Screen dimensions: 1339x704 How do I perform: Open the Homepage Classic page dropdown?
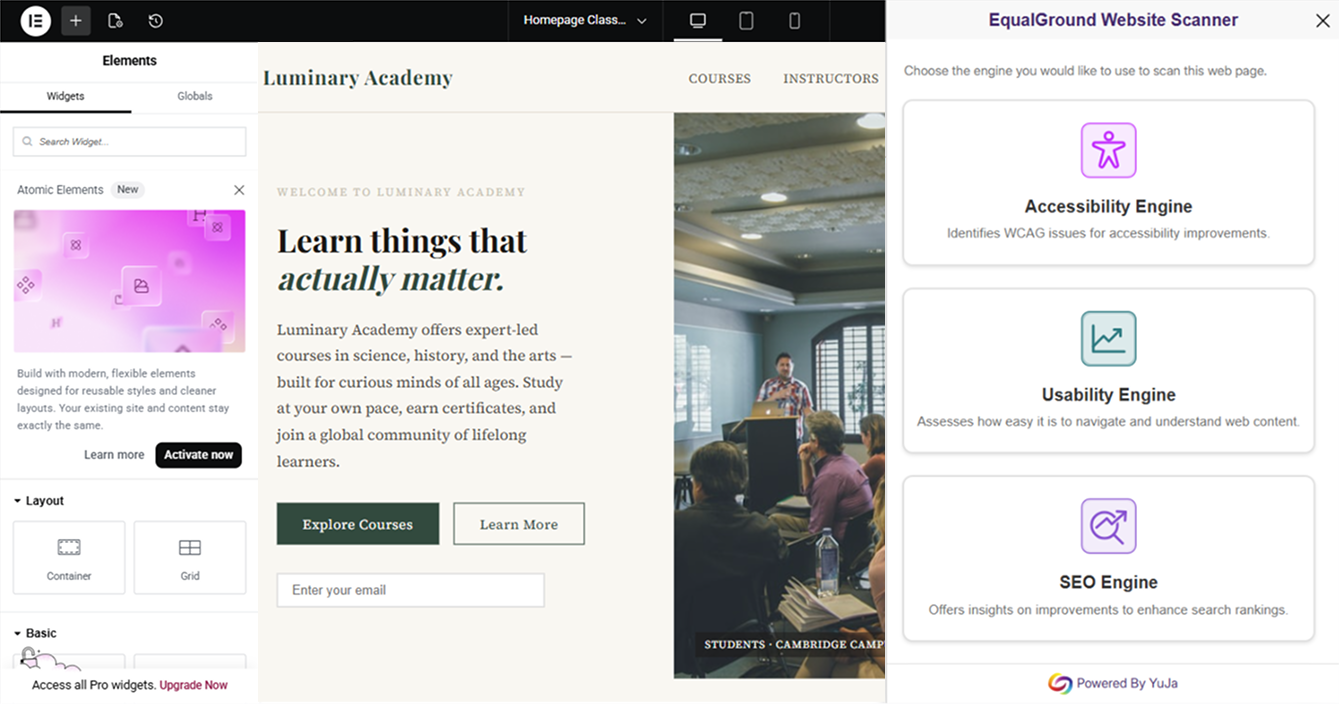tap(586, 21)
